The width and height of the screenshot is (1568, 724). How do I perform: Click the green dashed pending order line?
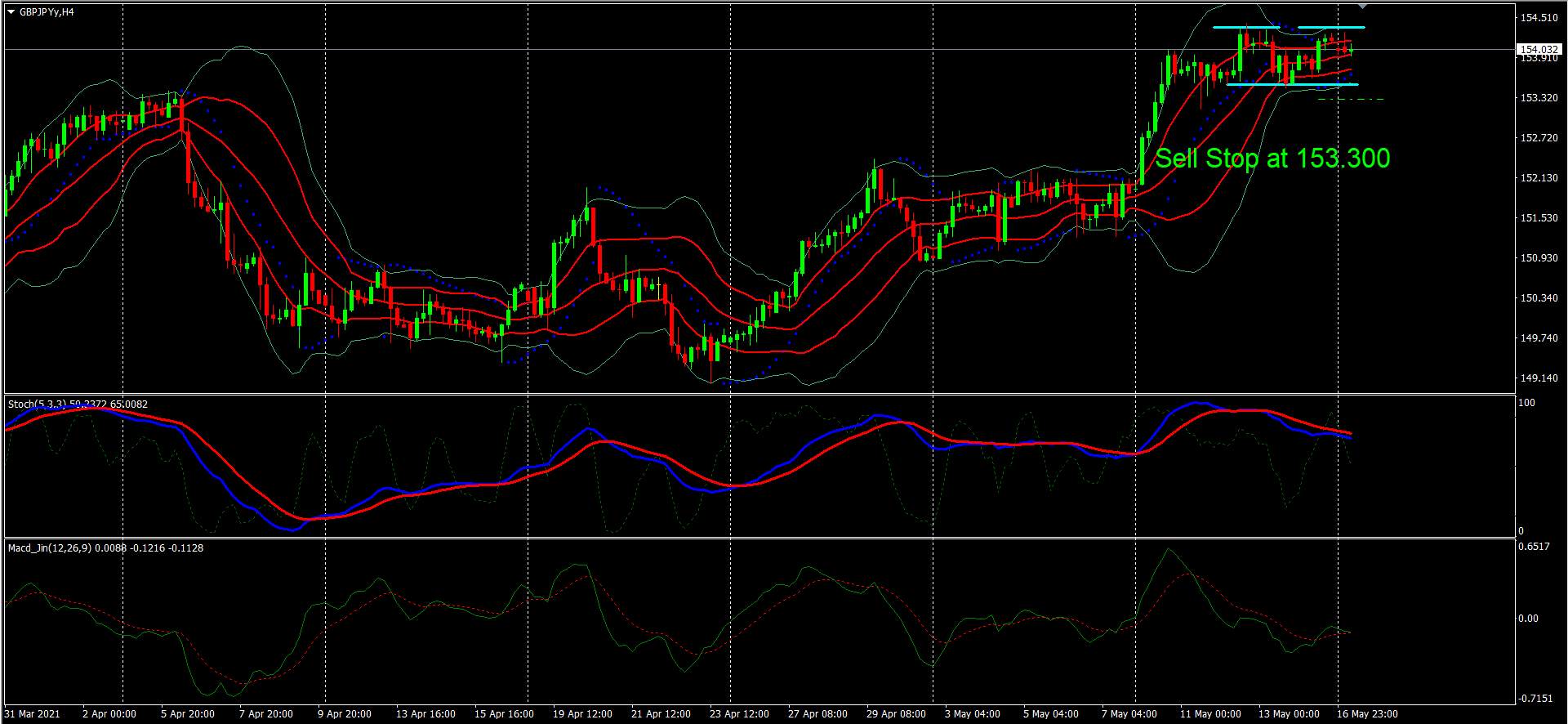coord(1350,100)
